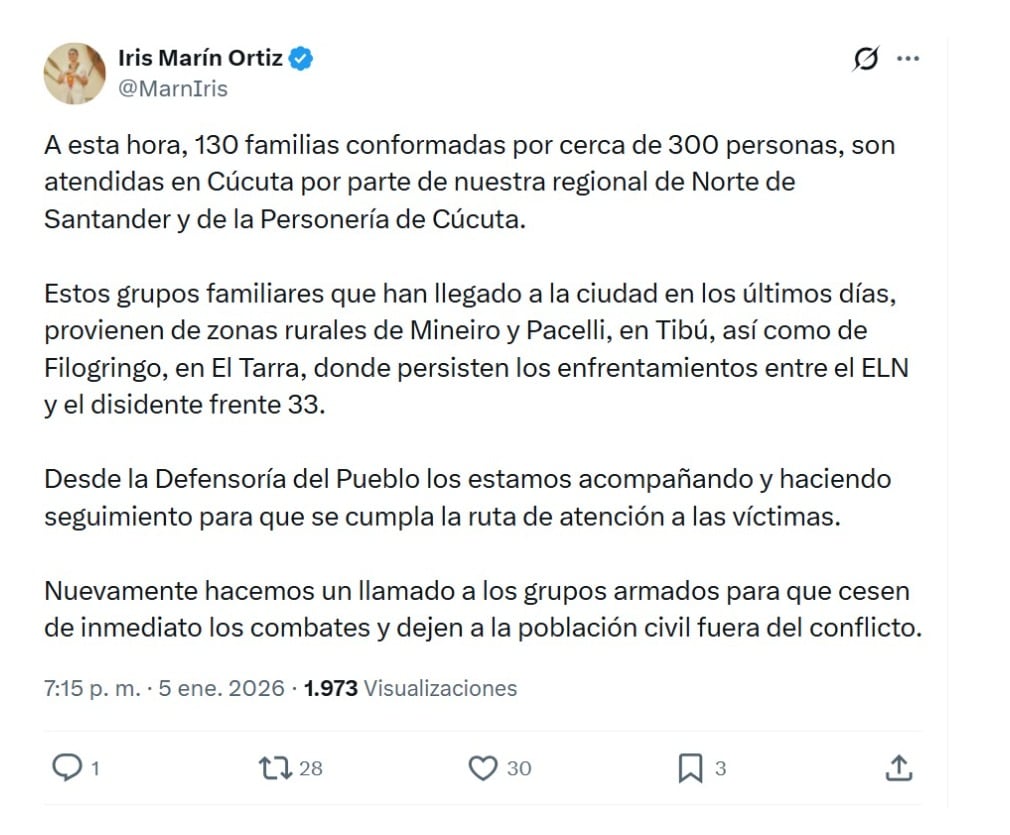This screenshot has width=1010, height=835.
Task: Click the reply bubble icon
Action: pos(65,766)
